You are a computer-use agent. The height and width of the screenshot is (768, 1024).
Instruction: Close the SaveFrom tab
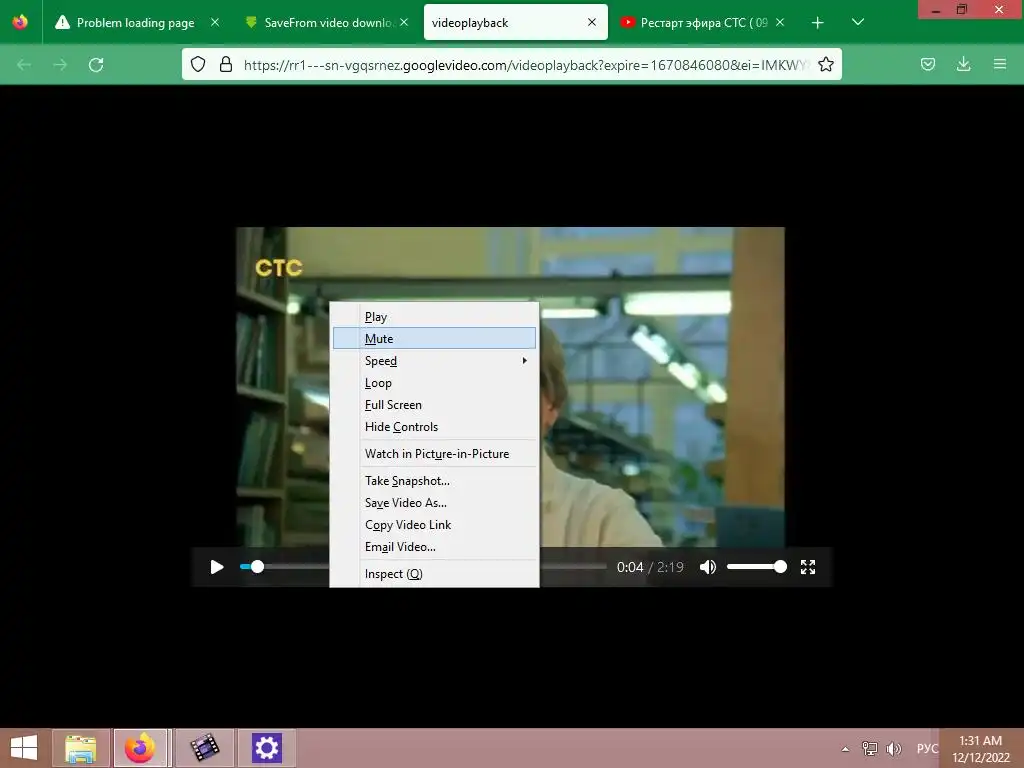coord(404,22)
